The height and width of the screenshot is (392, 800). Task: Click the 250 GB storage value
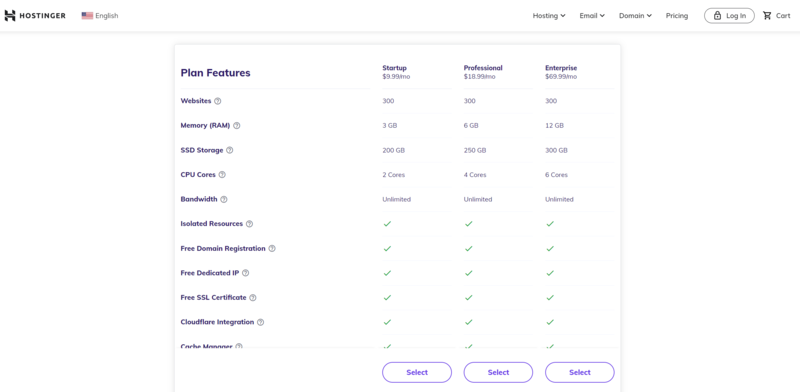[475, 150]
